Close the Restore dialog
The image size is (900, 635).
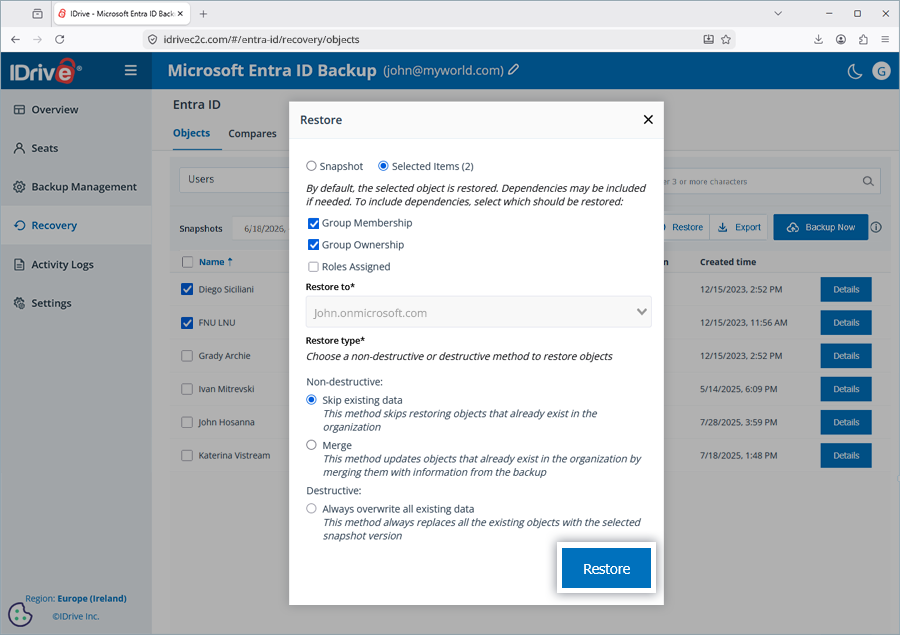coord(648,119)
